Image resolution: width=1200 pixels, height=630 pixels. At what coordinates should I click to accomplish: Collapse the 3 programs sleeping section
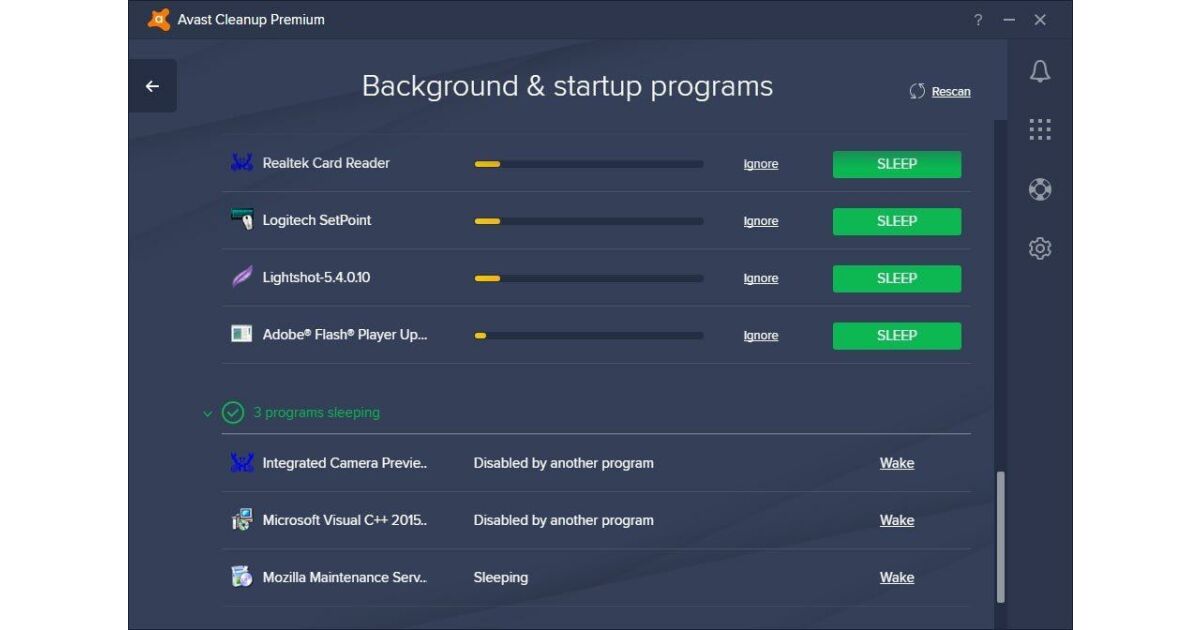(x=207, y=413)
